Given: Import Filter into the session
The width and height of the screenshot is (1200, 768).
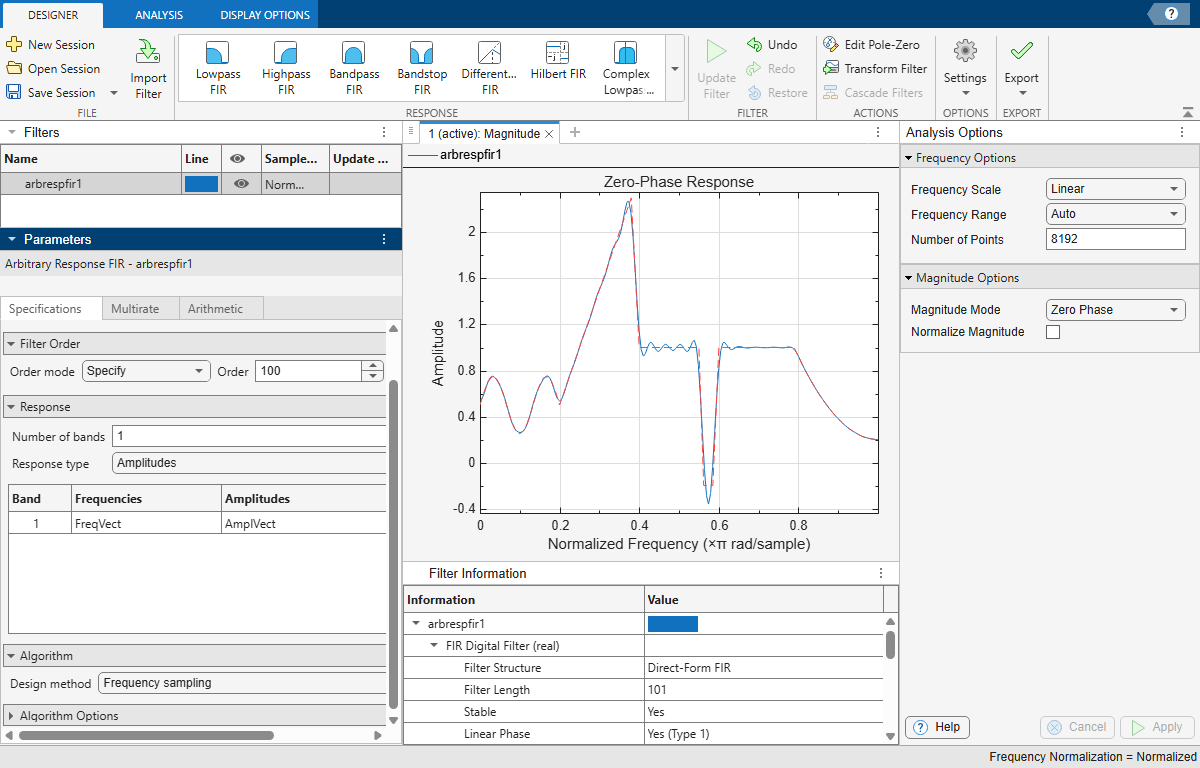Looking at the screenshot, I should (148, 70).
